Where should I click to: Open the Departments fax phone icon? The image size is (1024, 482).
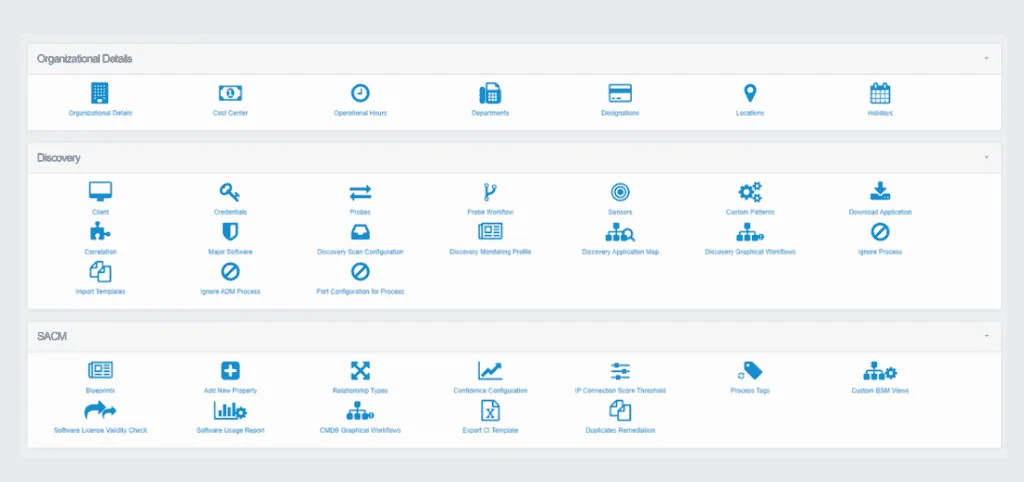click(490, 93)
